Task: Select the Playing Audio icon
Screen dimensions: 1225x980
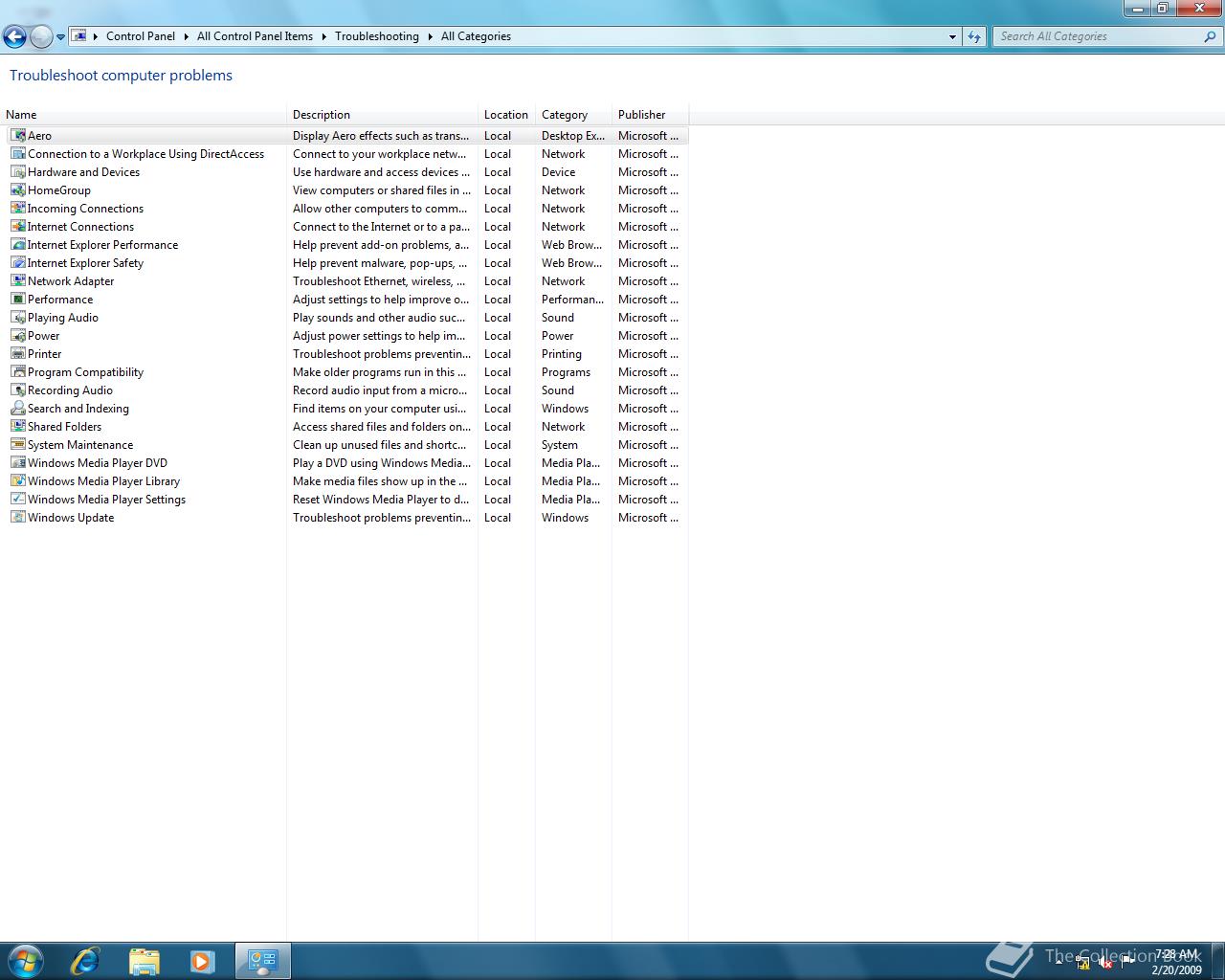Action: point(18,318)
